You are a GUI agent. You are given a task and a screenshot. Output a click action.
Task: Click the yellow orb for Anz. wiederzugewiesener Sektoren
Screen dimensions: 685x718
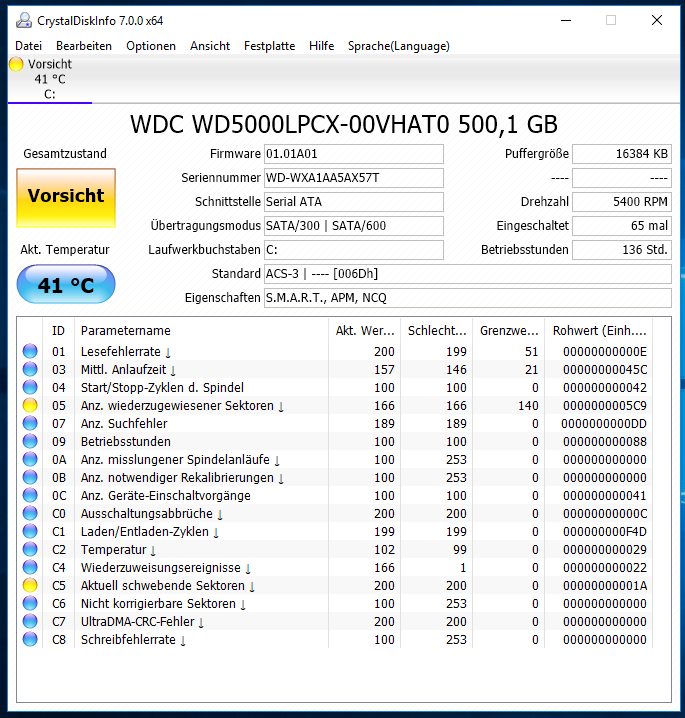point(30,405)
